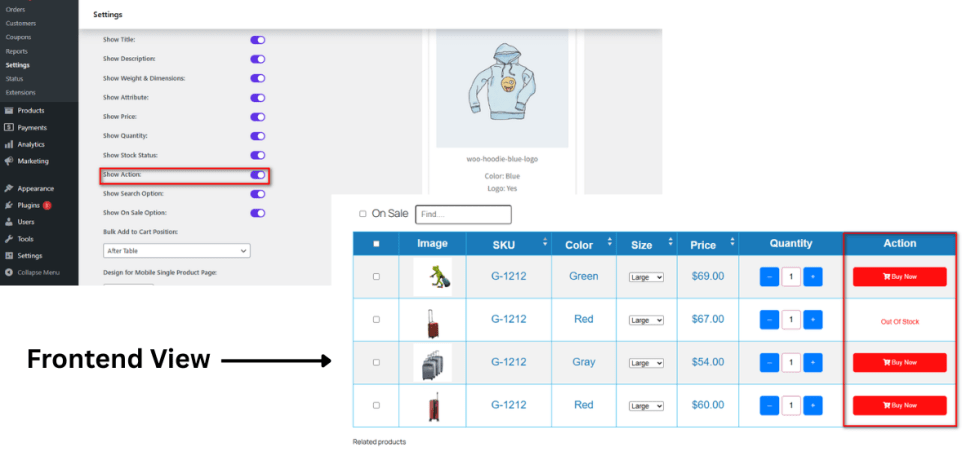Open the Users person icon
Viewport: 980px width, 456px height.
(x=9, y=222)
